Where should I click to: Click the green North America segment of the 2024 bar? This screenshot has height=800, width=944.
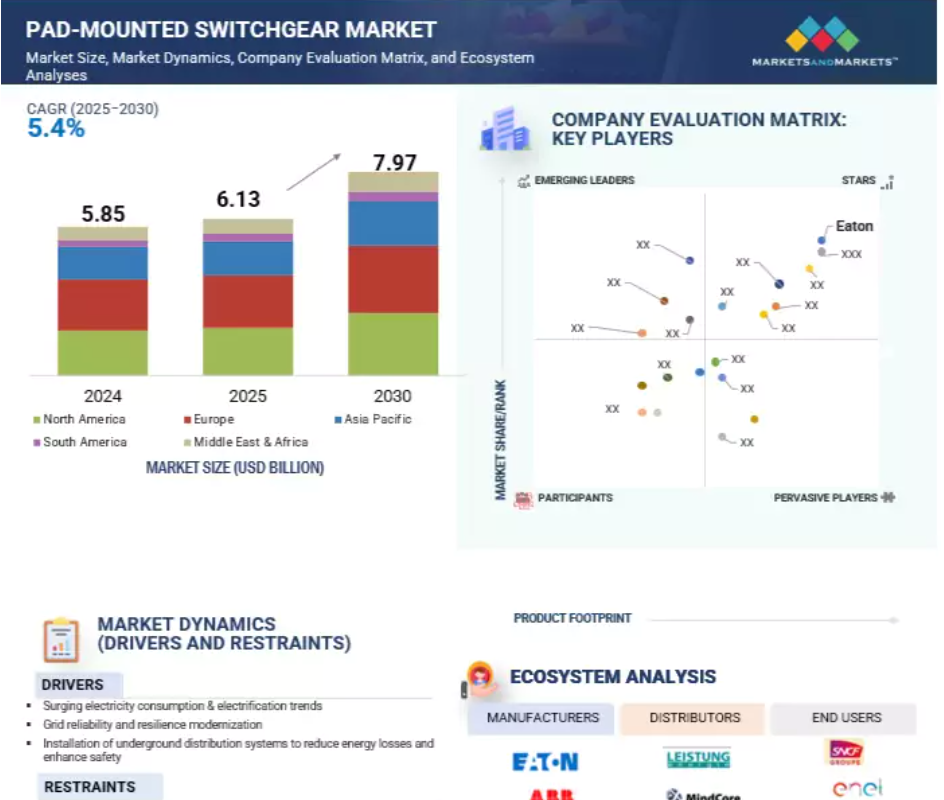click(x=103, y=353)
